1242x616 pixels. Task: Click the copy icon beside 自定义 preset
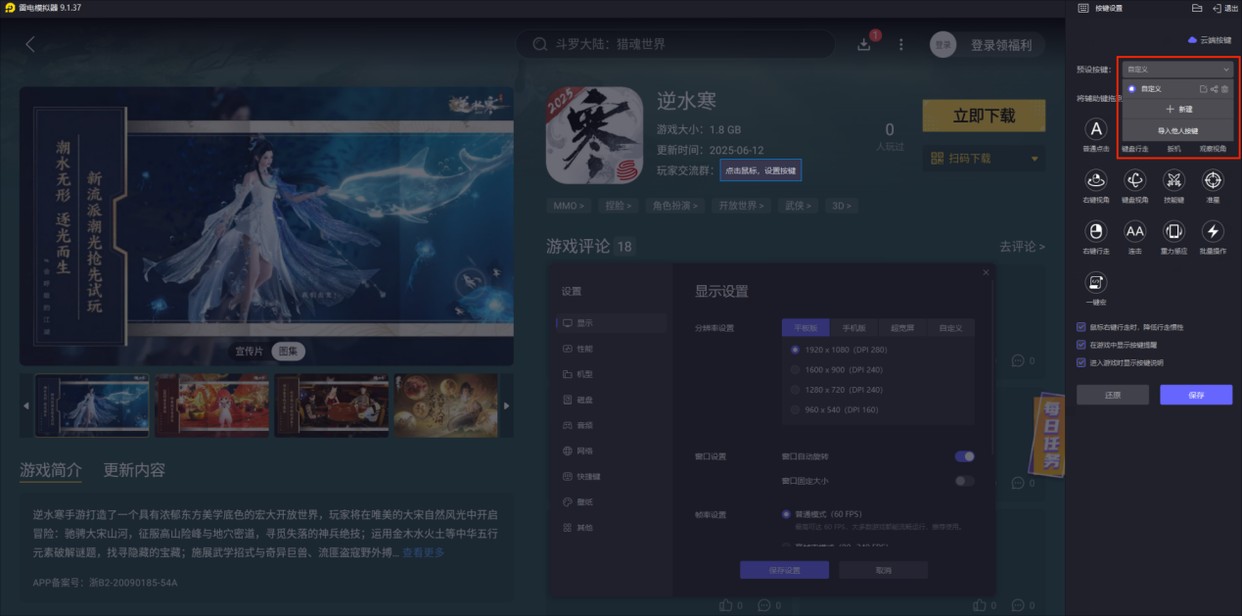pyautogui.click(x=1204, y=89)
